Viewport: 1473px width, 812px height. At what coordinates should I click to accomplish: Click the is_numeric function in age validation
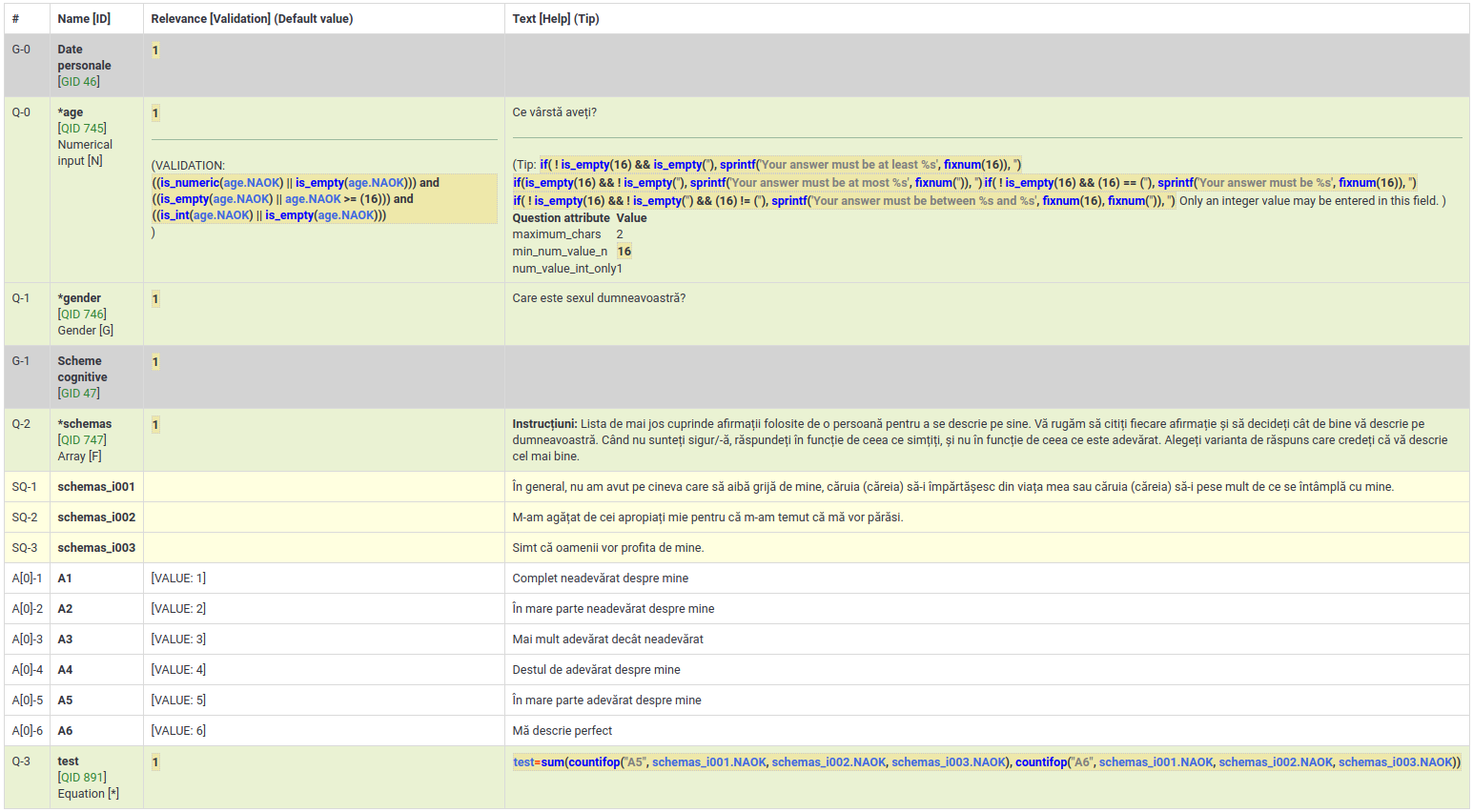(x=189, y=183)
